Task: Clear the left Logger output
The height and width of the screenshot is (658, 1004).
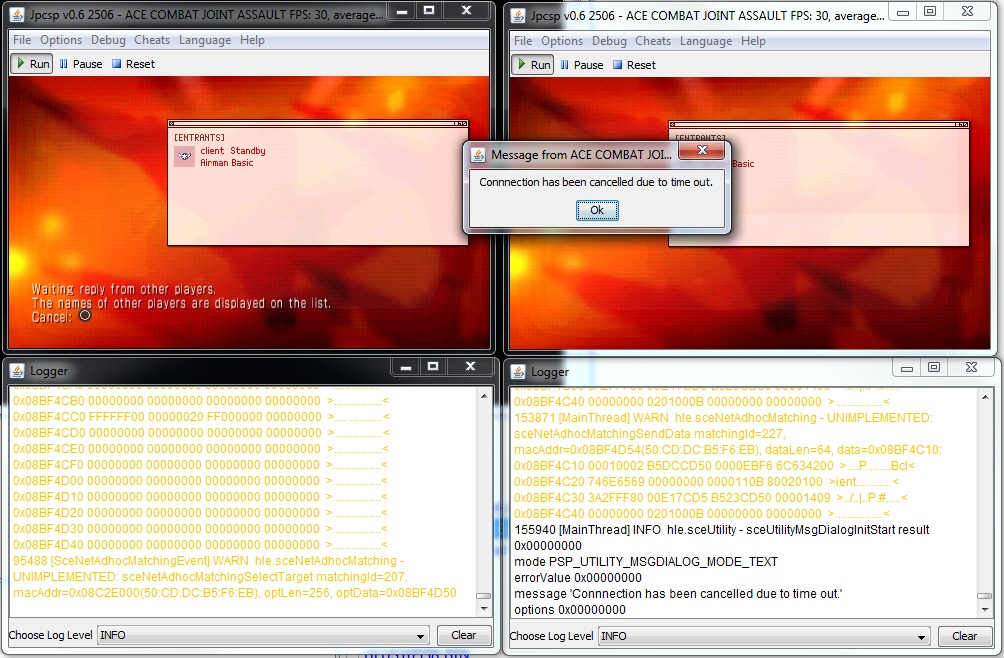Action: (464, 635)
